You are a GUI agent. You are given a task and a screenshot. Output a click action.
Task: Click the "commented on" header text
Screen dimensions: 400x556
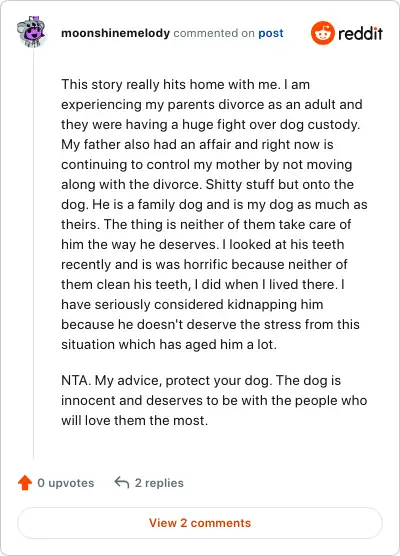point(214,33)
